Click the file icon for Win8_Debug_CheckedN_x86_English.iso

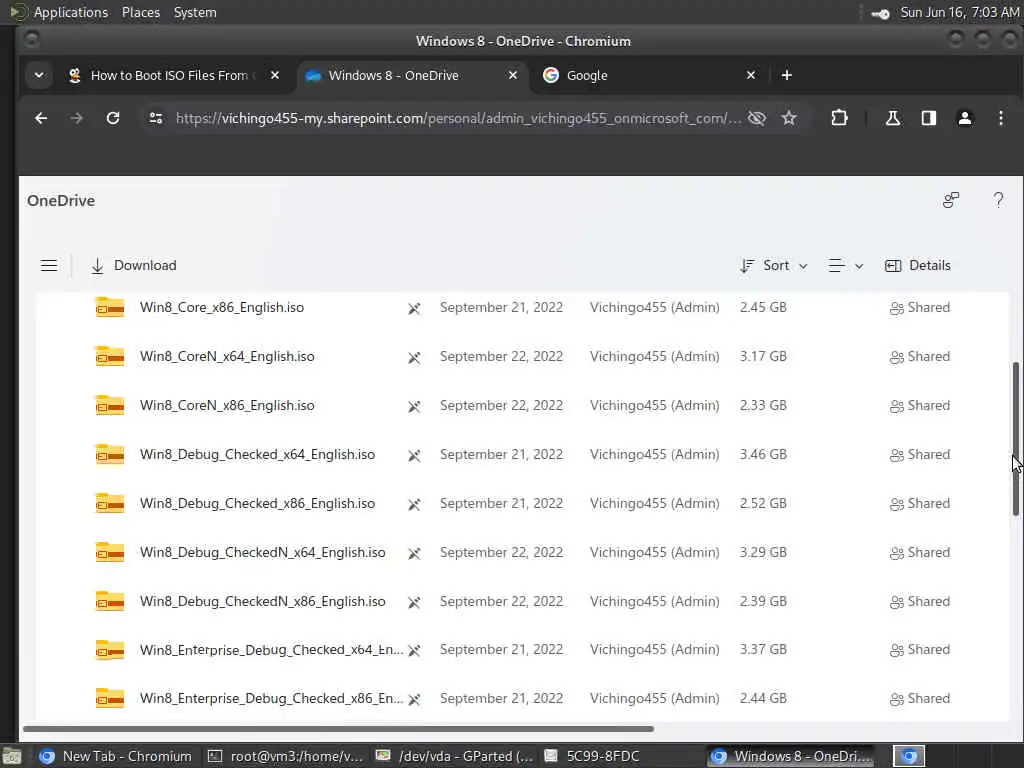(110, 601)
